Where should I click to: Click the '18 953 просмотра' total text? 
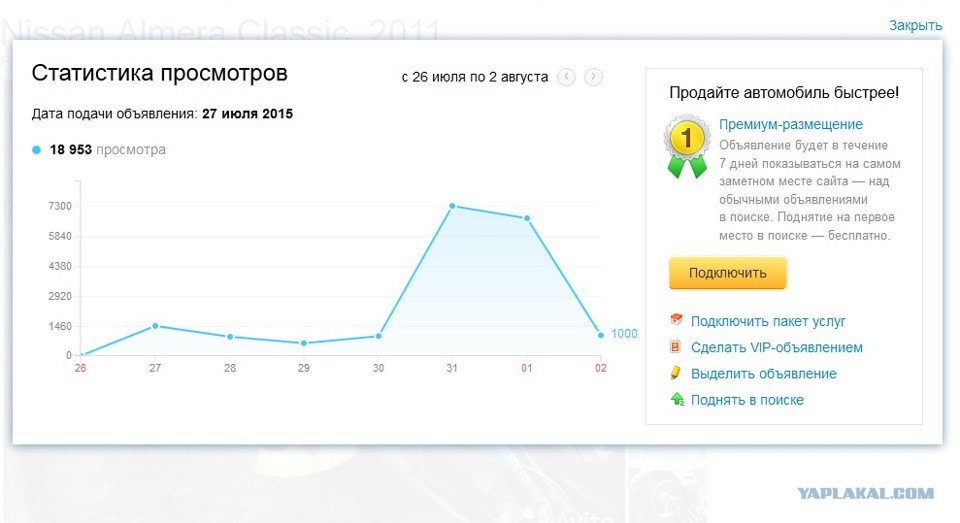tap(107, 149)
